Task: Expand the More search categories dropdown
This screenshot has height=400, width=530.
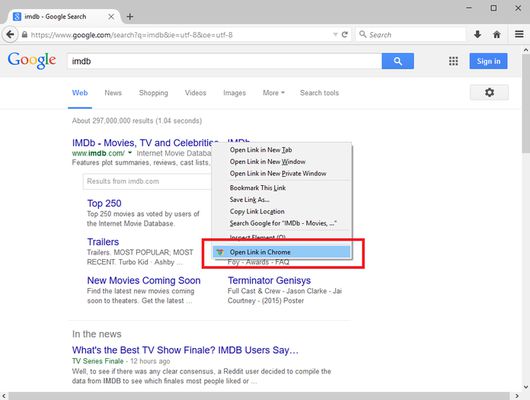Action: [x=273, y=93]
